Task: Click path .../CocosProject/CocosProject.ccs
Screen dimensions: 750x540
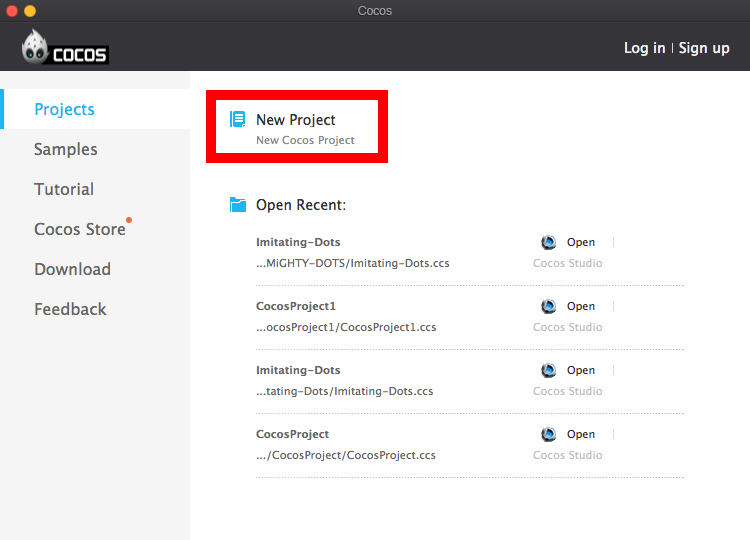Action: point(346,455)
